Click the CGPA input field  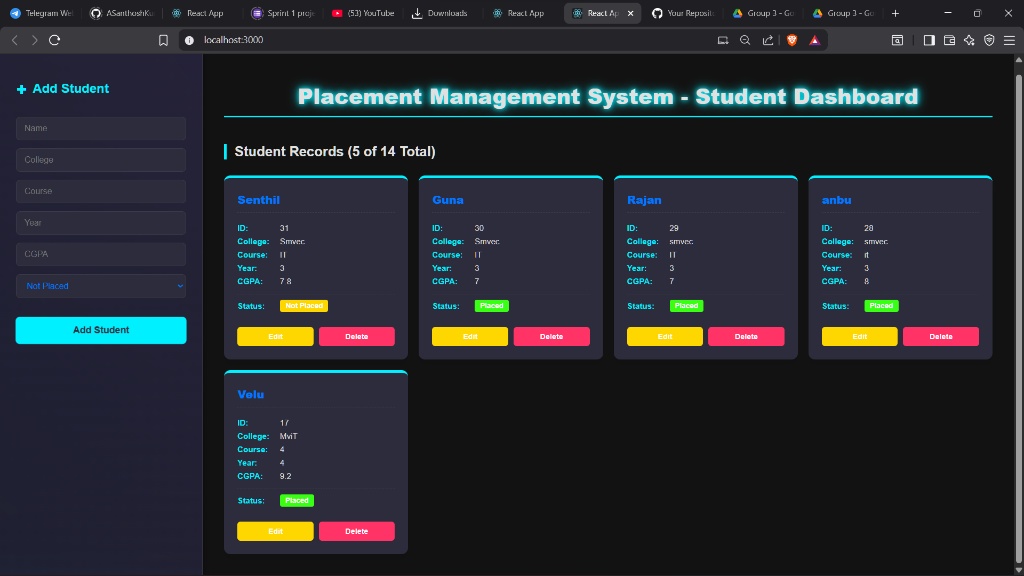pyautogui.click(x=100, y=254)
